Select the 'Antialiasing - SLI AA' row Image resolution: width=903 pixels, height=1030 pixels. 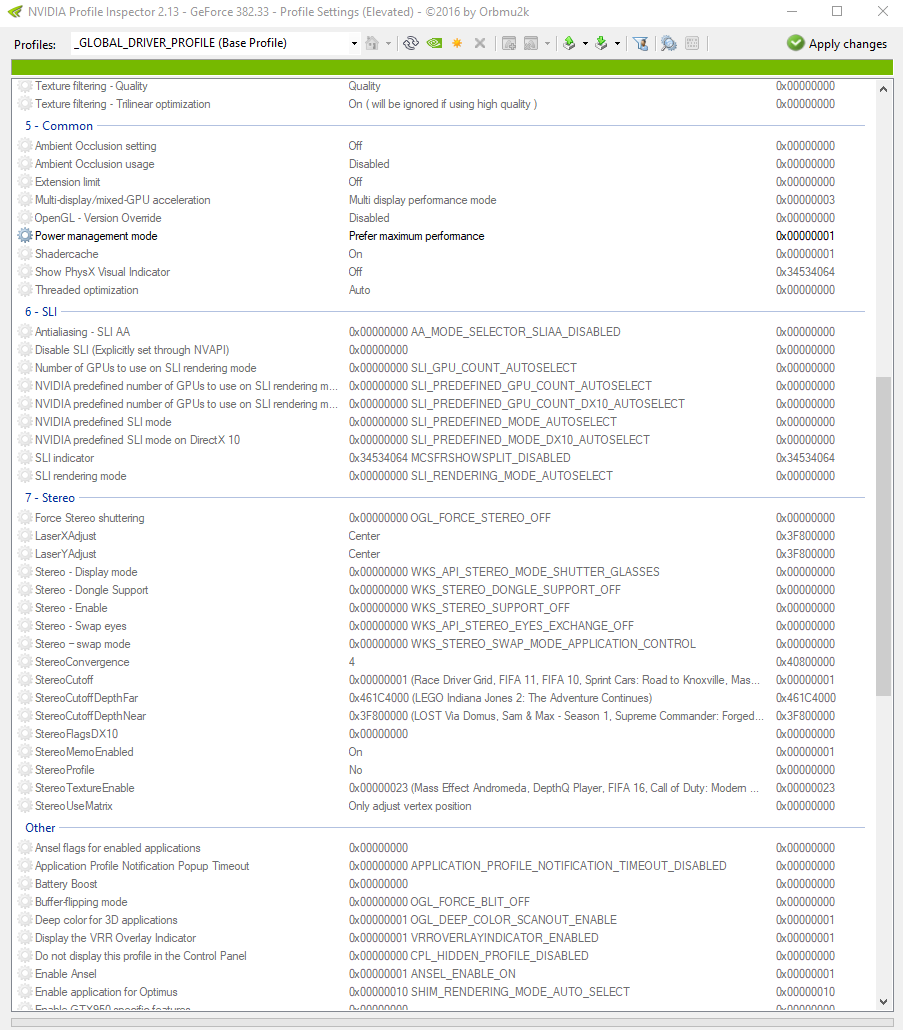tap(443, 332)
